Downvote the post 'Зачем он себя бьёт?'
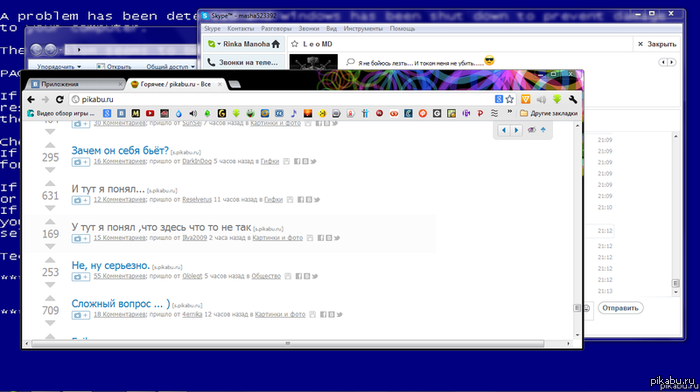Image resolution: width=700 pixels, height=392 pixels. 50,170
